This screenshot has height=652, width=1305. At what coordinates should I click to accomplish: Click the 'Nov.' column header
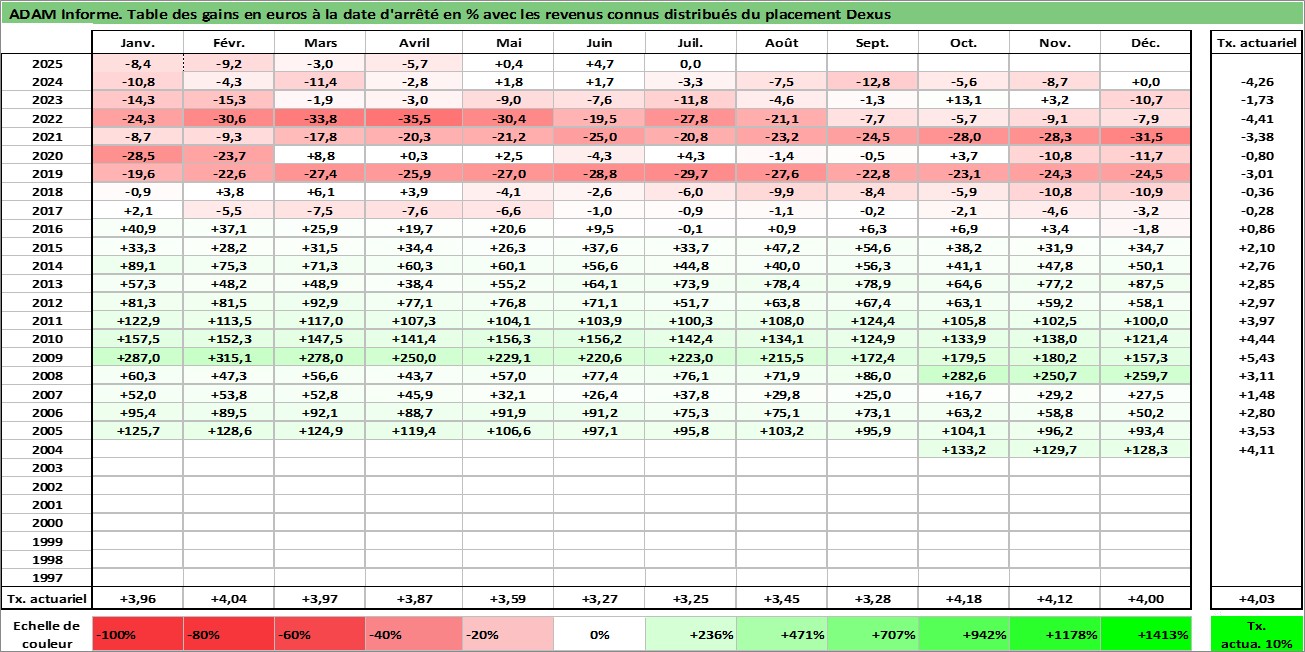[1055, 43]
